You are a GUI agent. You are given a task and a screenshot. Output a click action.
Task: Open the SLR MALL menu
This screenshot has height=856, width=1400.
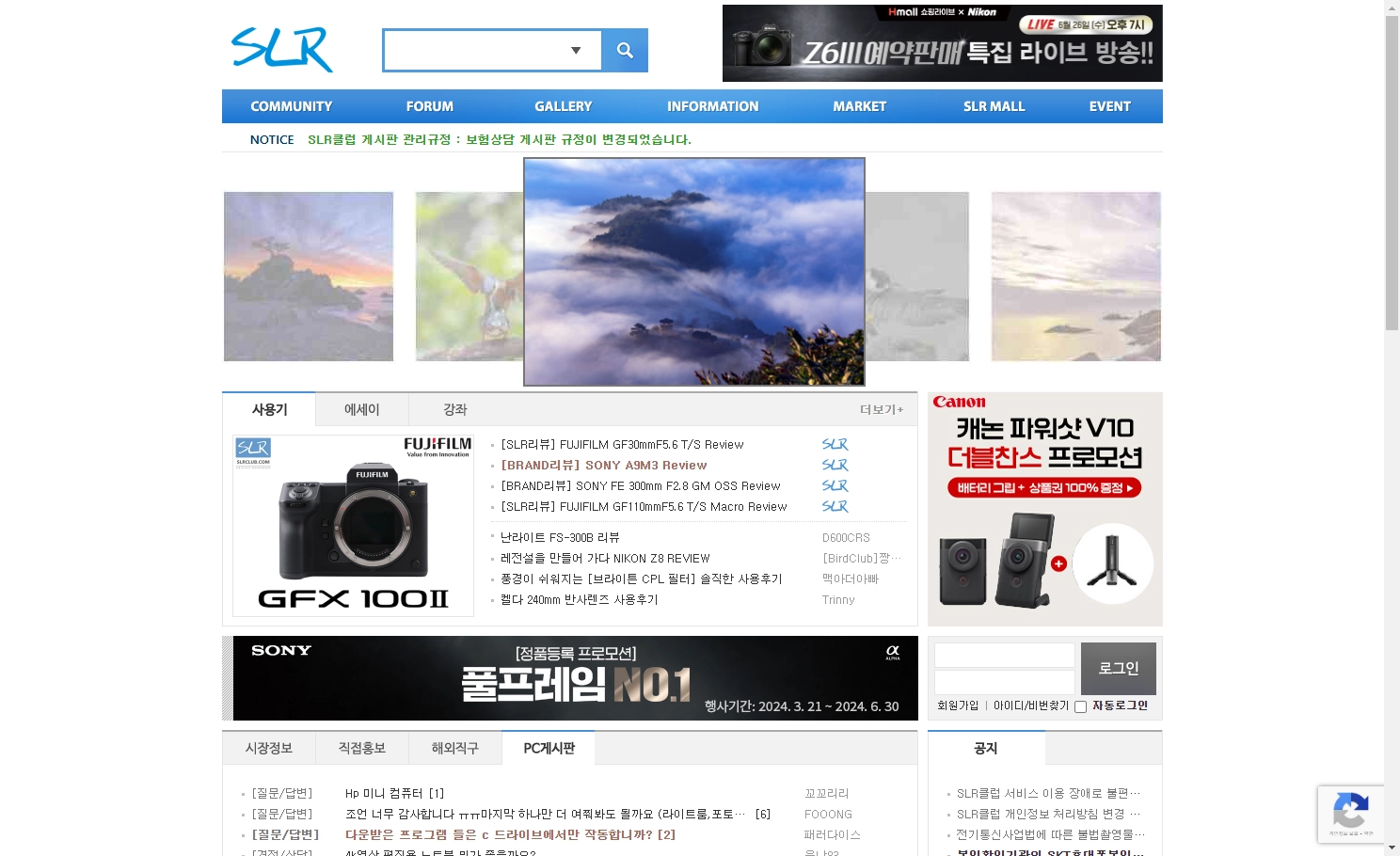(994, 106)
